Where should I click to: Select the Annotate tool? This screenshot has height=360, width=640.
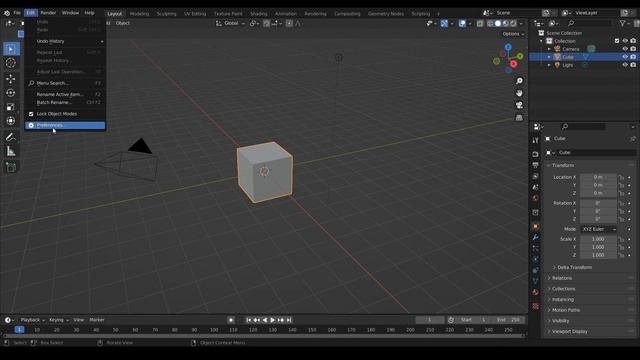[11, 137]
